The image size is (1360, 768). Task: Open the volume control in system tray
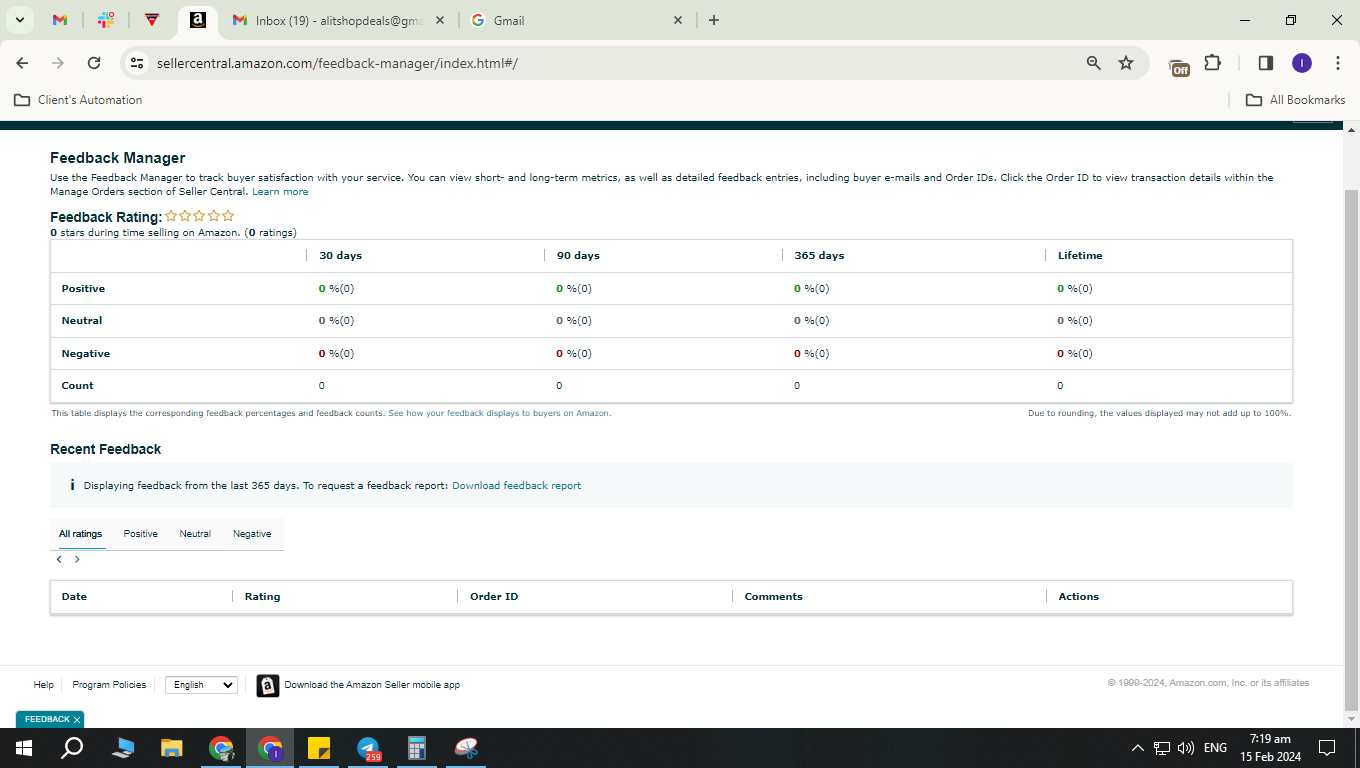(1187, 748)
